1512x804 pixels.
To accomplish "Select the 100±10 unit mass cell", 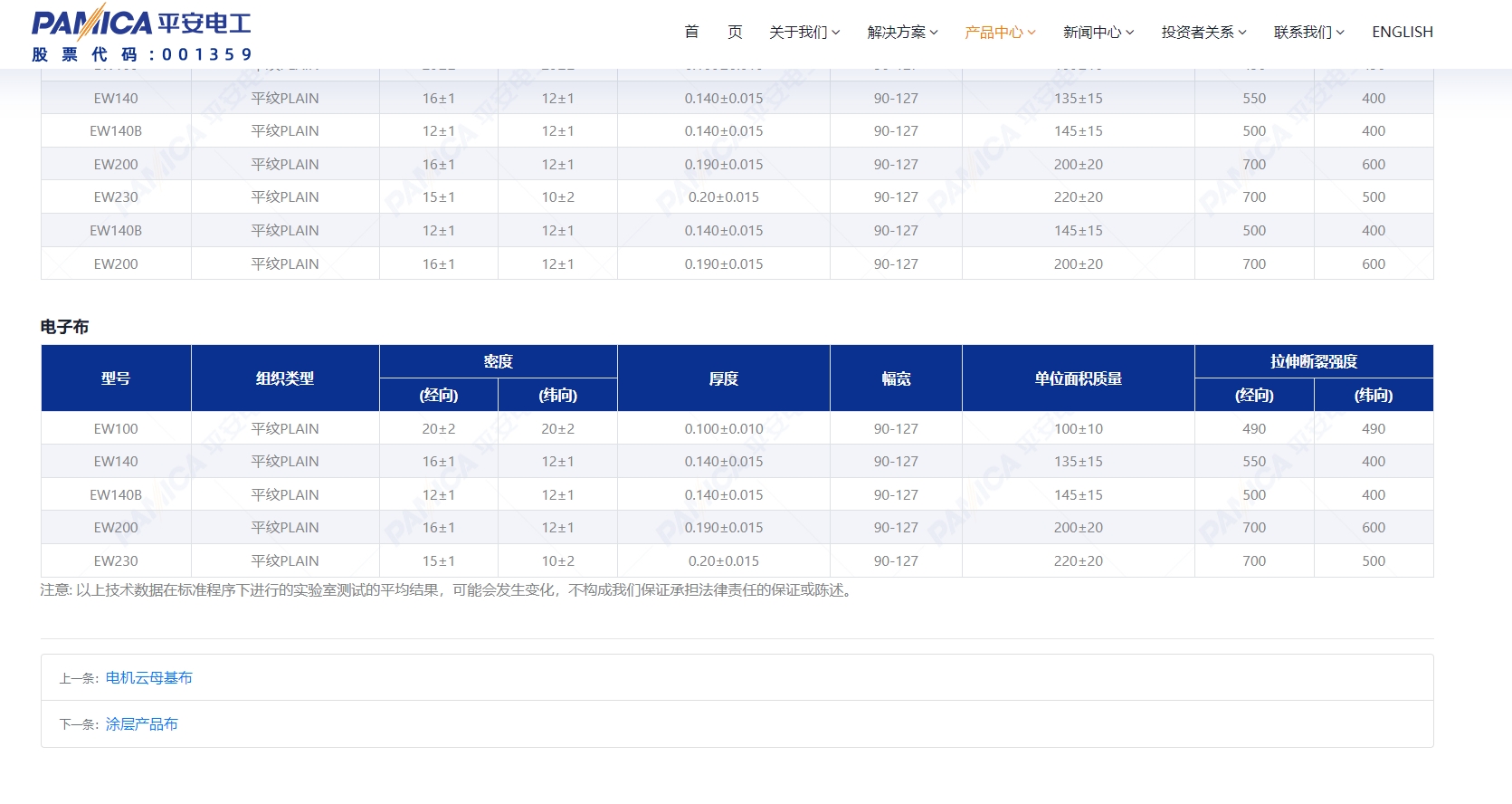I will pos(1079,428).
